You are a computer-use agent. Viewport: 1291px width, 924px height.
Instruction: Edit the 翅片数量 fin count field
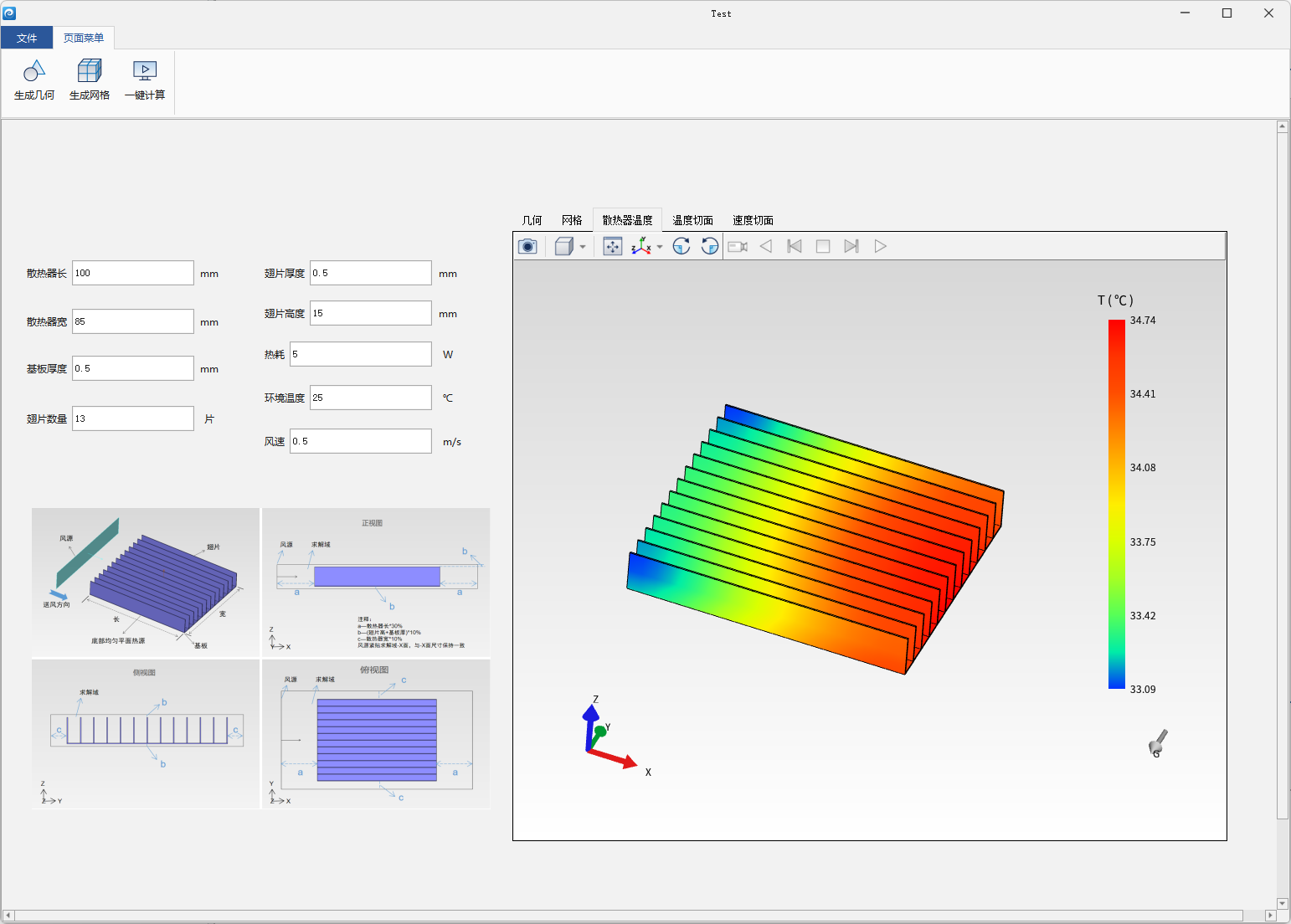133,418
